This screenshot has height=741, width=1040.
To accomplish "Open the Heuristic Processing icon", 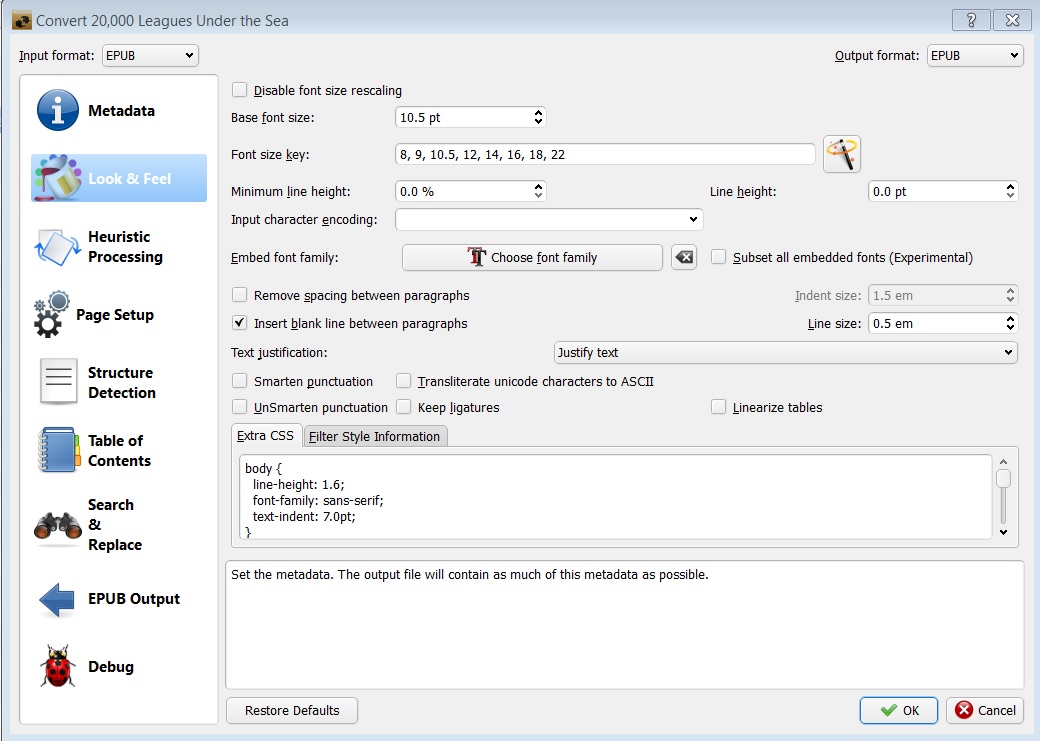I will [x=58, y=247].
